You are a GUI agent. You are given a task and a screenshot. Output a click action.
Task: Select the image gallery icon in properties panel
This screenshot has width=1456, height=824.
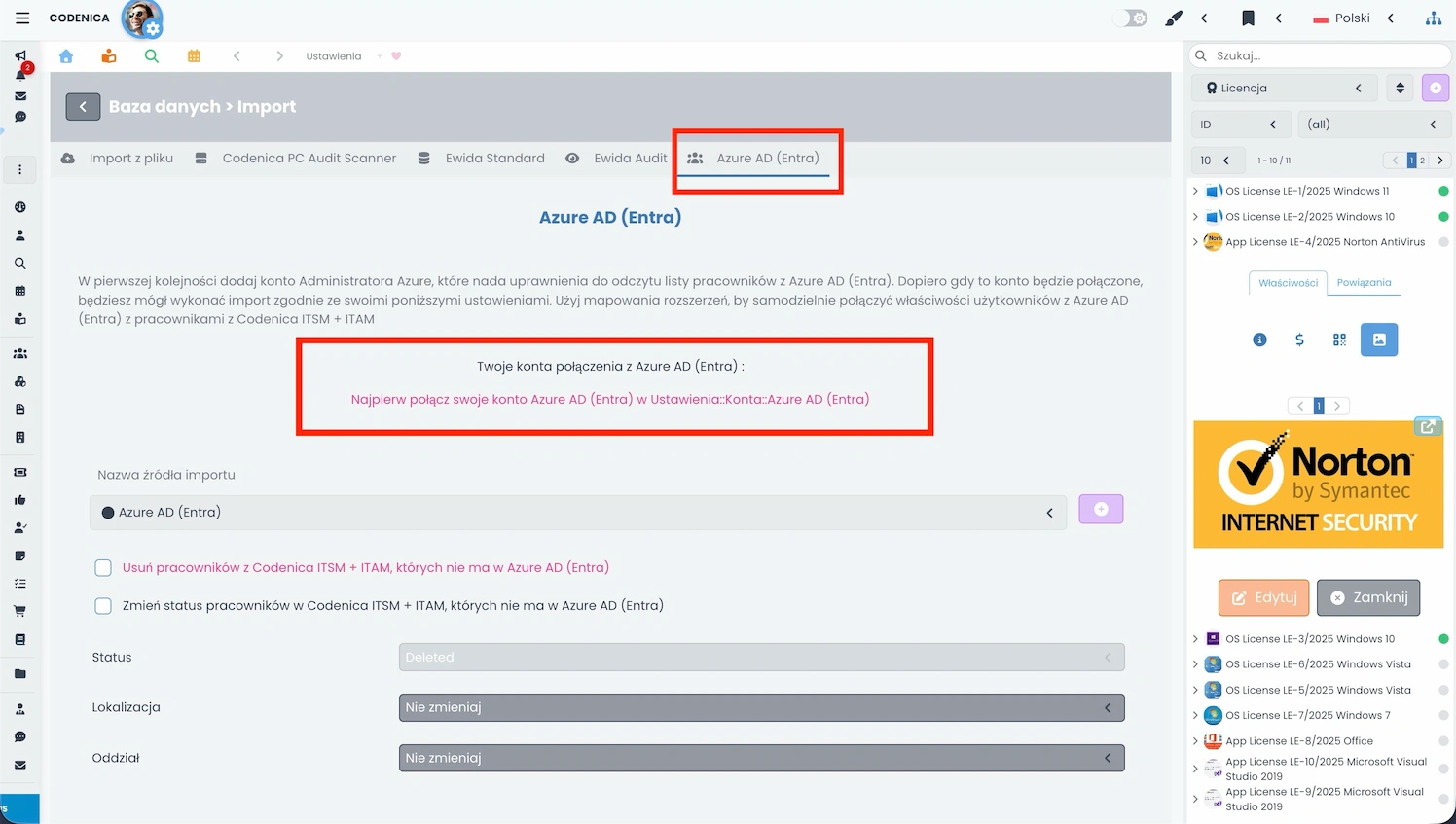[x=1378, y=340]
